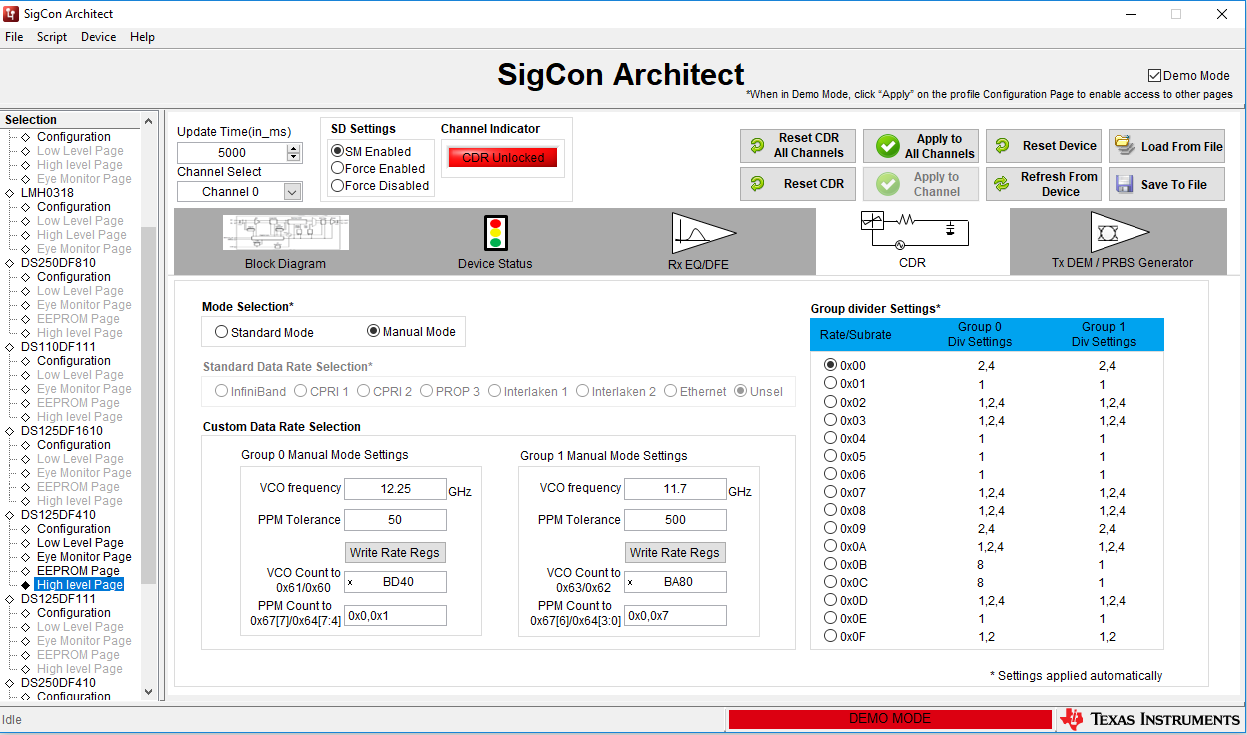Click the Reset Device button
Screen dimensions: 1247x735
[1044, 146]
